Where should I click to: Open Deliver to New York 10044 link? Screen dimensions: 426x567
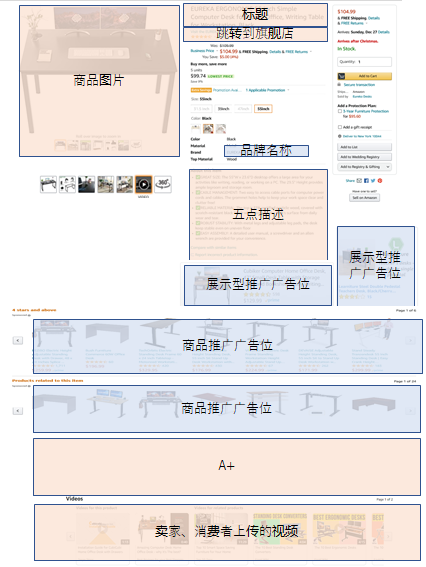click(362, 136)
